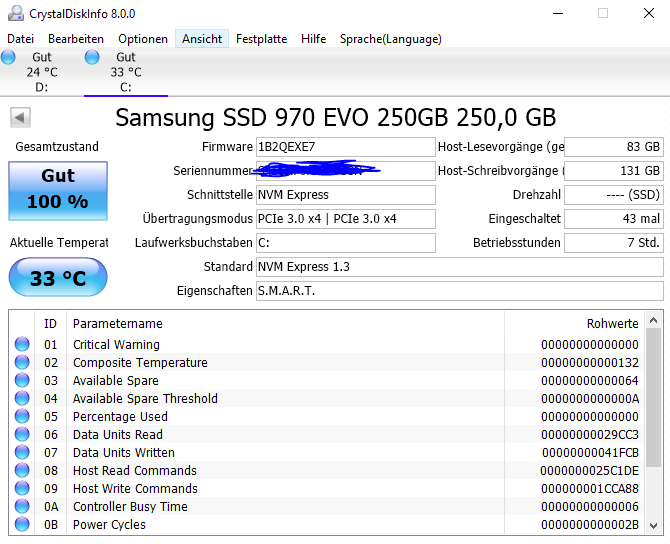The width and height of the screenshot is (670, 544).
Task: Click raw value 00000000041FCB
Action: [590, 452]
